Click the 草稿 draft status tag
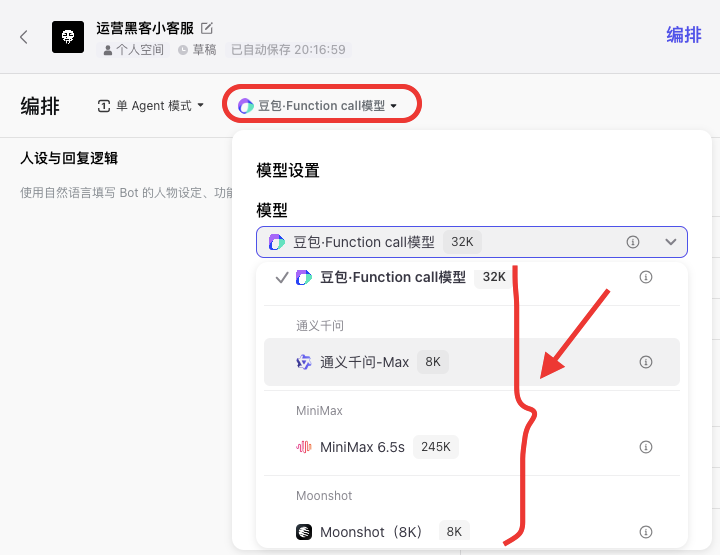 pos(197,50)
